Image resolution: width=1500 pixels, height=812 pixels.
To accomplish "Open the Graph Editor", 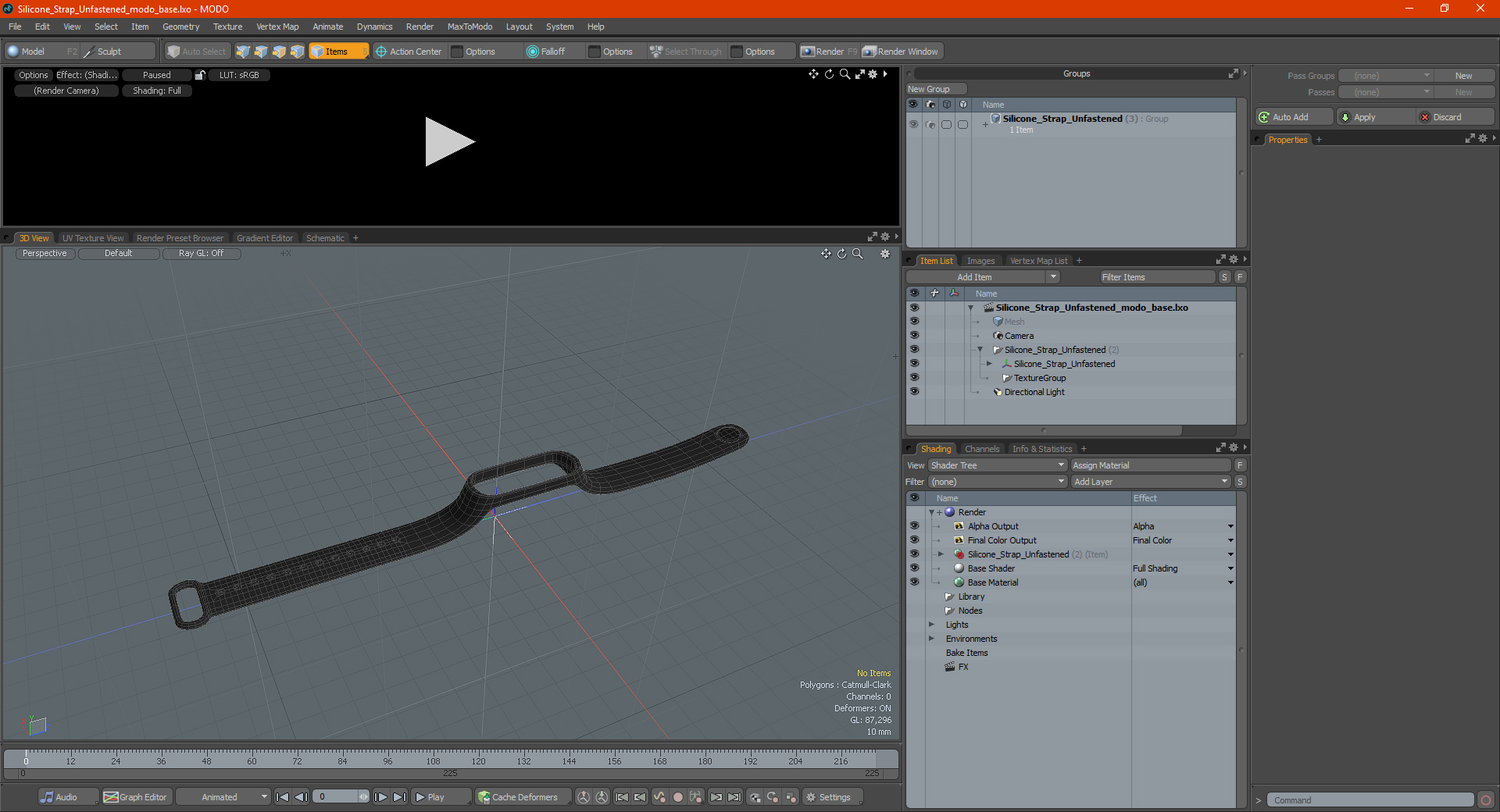I will pos(136,797).
